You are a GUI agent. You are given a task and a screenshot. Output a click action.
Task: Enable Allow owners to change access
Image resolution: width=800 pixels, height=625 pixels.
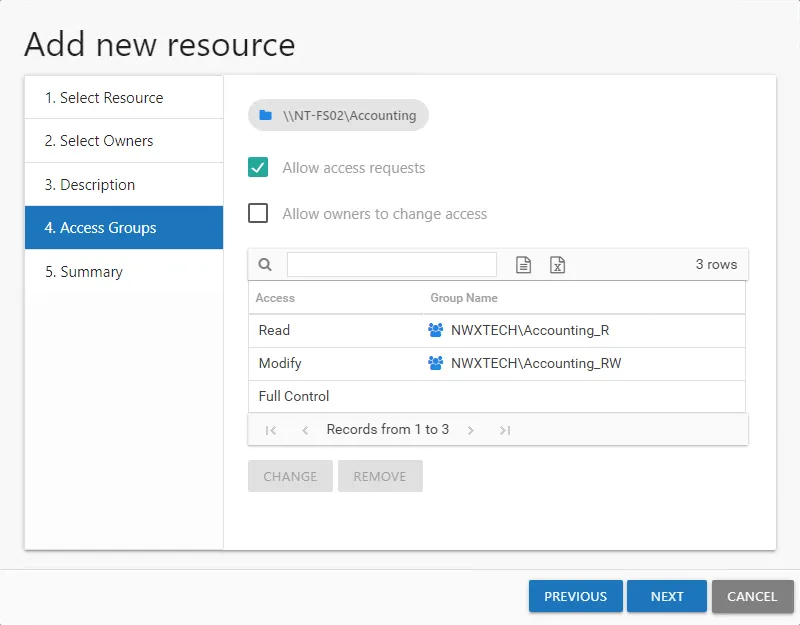pos(258,213)
